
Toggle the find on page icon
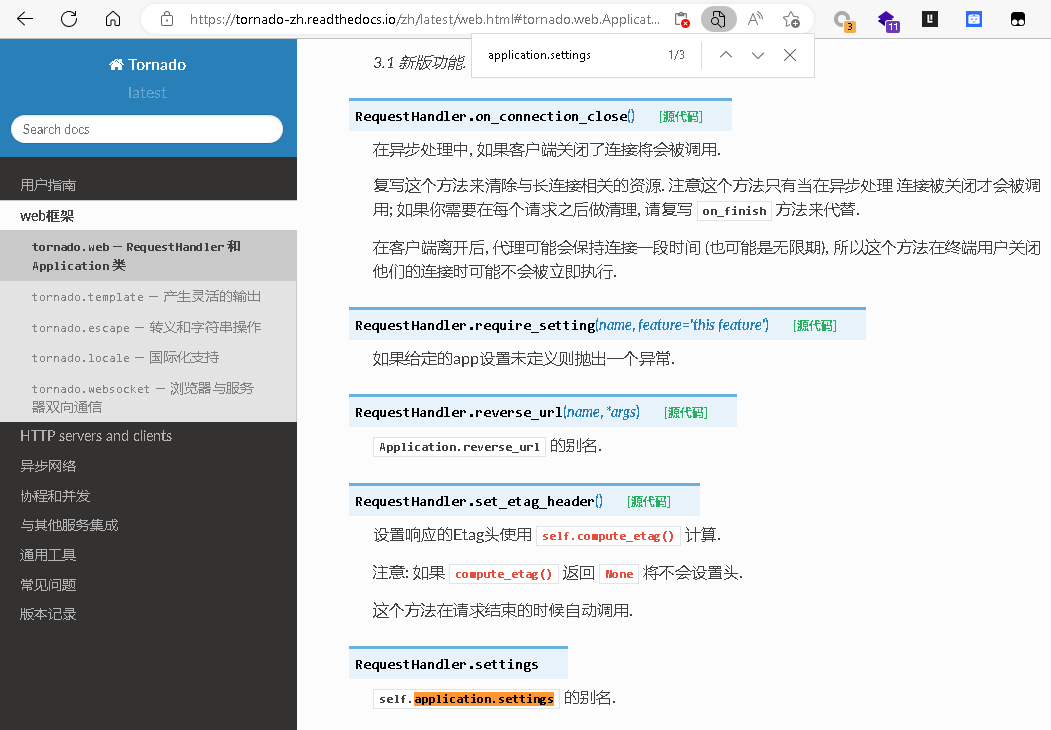pyautogui.click(x=719, y=19)
